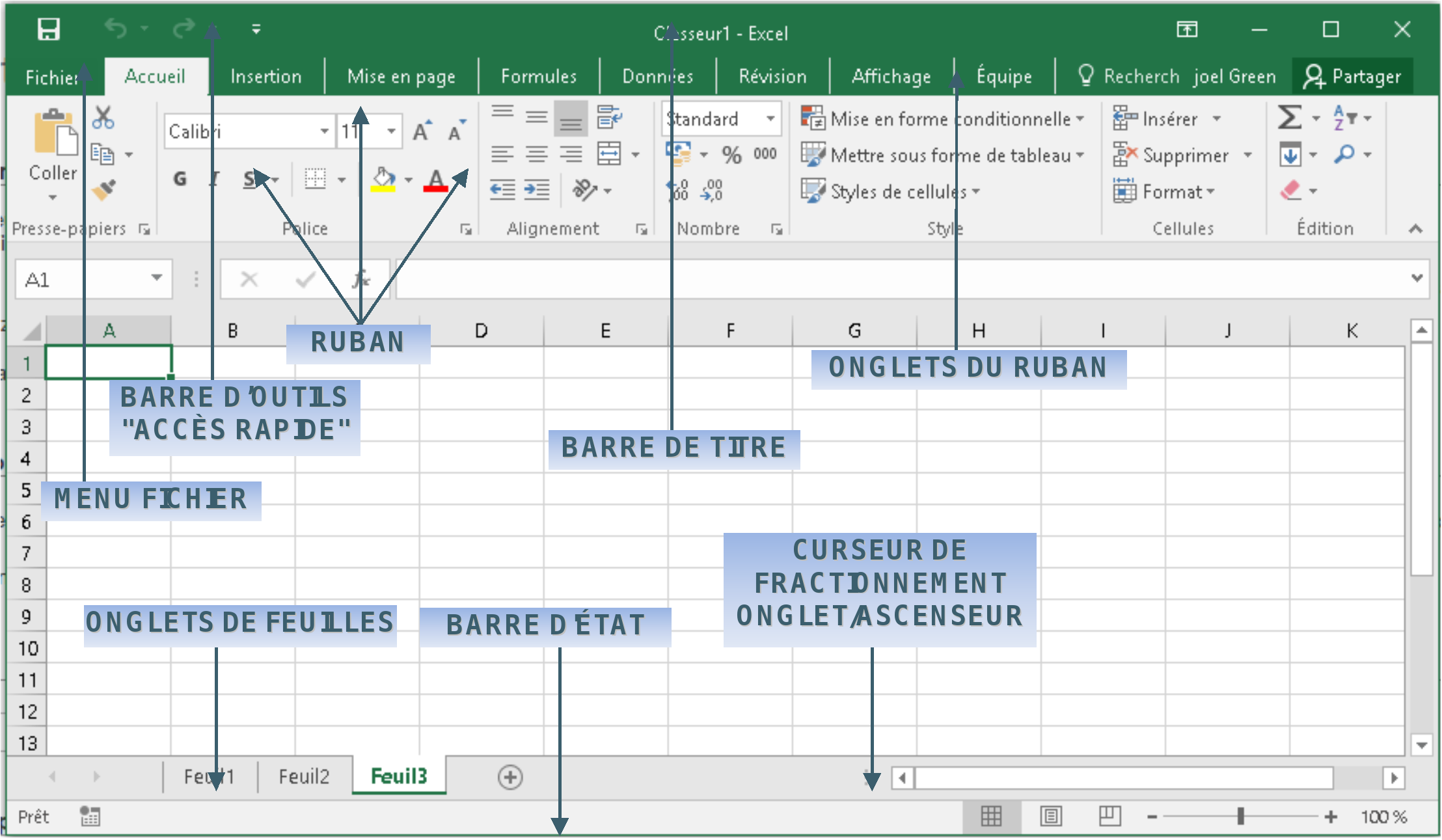The width and height of the screenshot is (1442, 840).
Task: Open Mise en forme conditionnelle menu
Action: coord(942,118)
